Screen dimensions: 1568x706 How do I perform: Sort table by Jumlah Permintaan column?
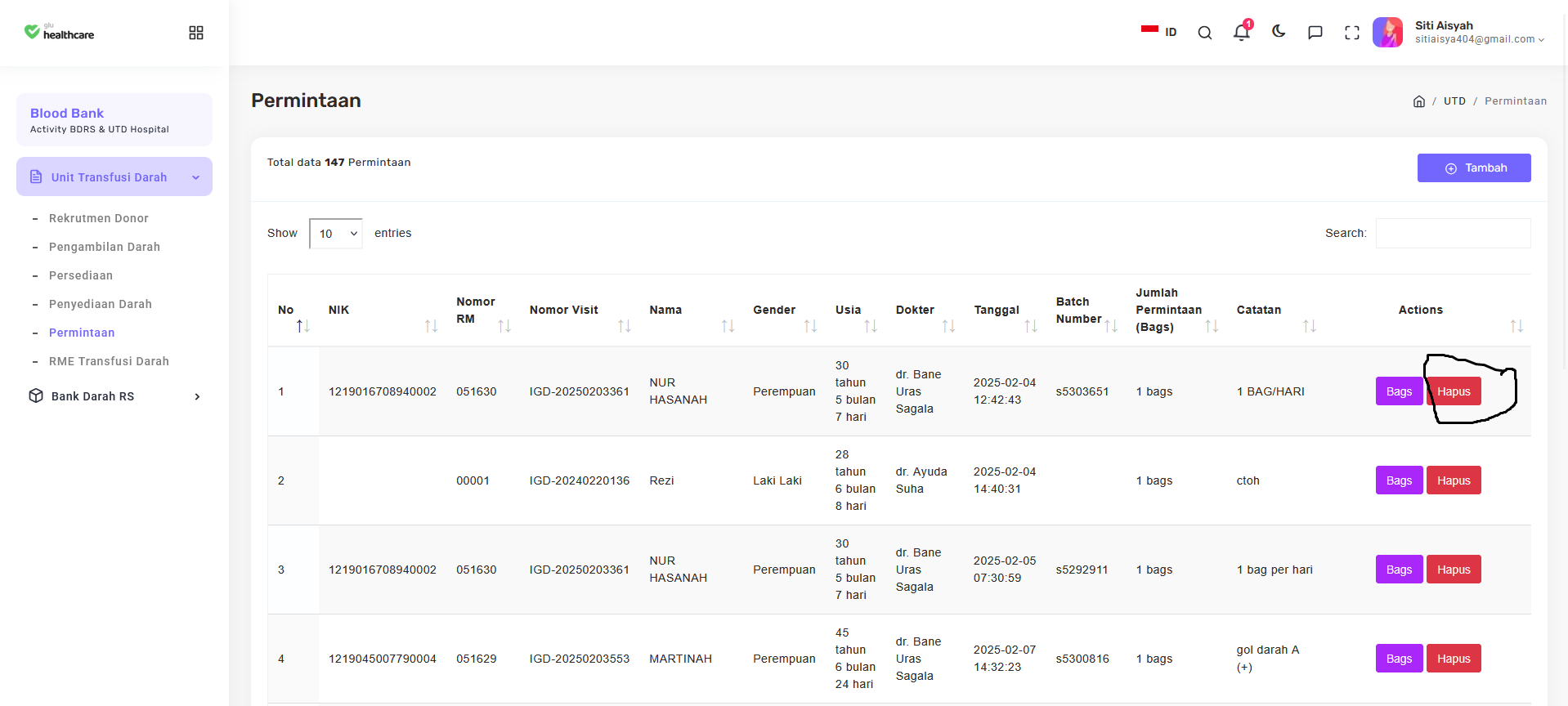pos(1176,311)
